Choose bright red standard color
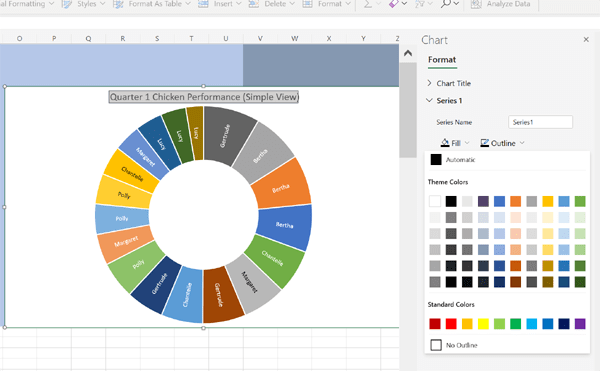600x371 pixels. (x=451, y=324)
